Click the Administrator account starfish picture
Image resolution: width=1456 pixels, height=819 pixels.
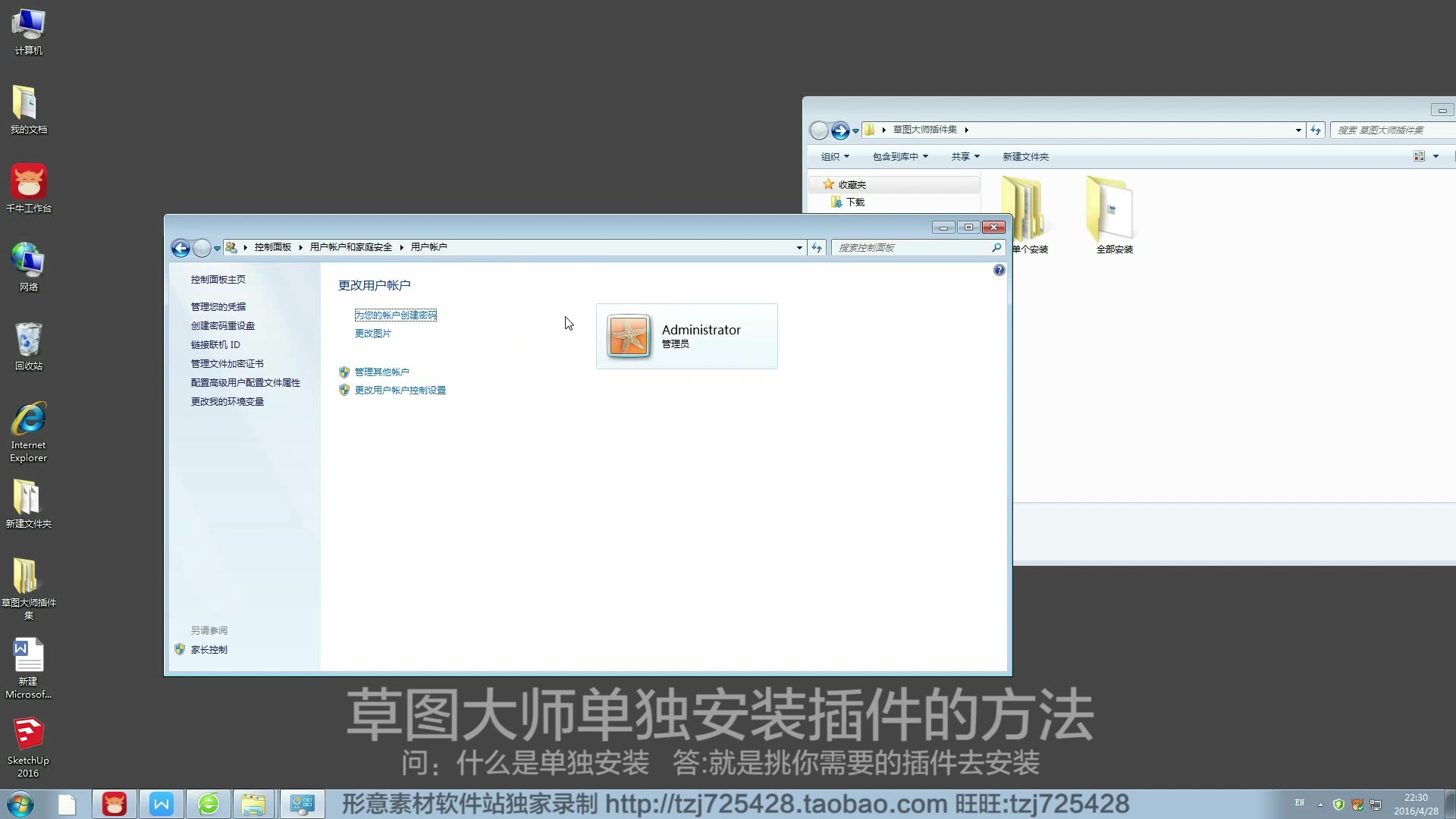tap(628, 334)
